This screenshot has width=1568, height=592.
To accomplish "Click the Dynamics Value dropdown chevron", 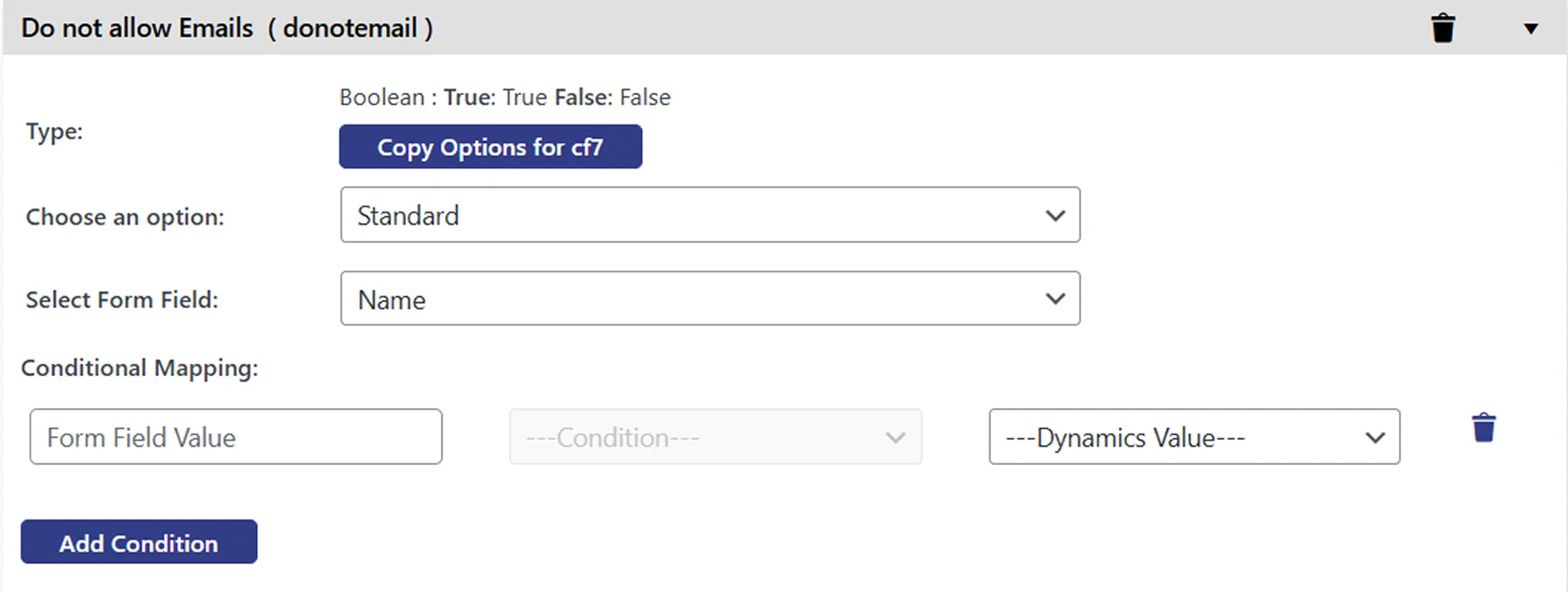I will pyautogui.click(x=1375, y=437).
